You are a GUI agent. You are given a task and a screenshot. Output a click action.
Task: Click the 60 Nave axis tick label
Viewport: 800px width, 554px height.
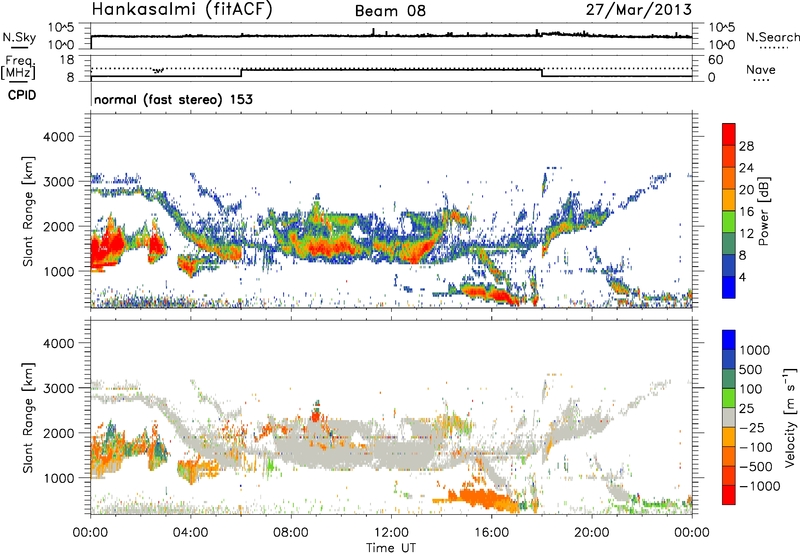point(715,60)
